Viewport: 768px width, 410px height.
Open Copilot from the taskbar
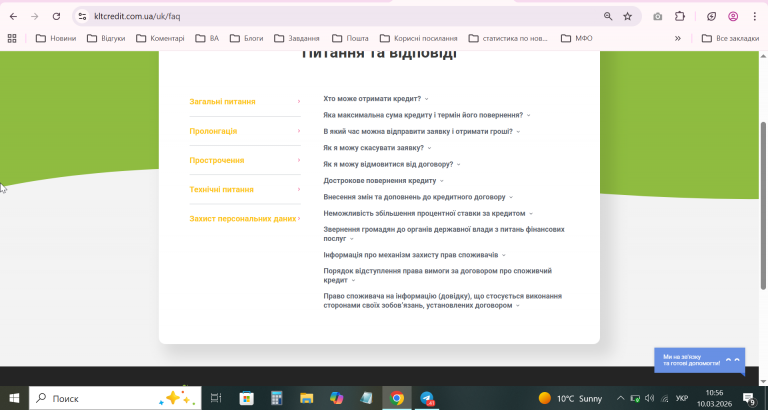336,398
